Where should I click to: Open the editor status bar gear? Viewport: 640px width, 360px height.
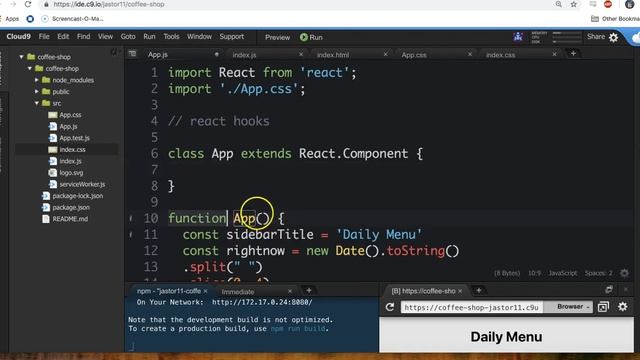[x=624, y=273]
